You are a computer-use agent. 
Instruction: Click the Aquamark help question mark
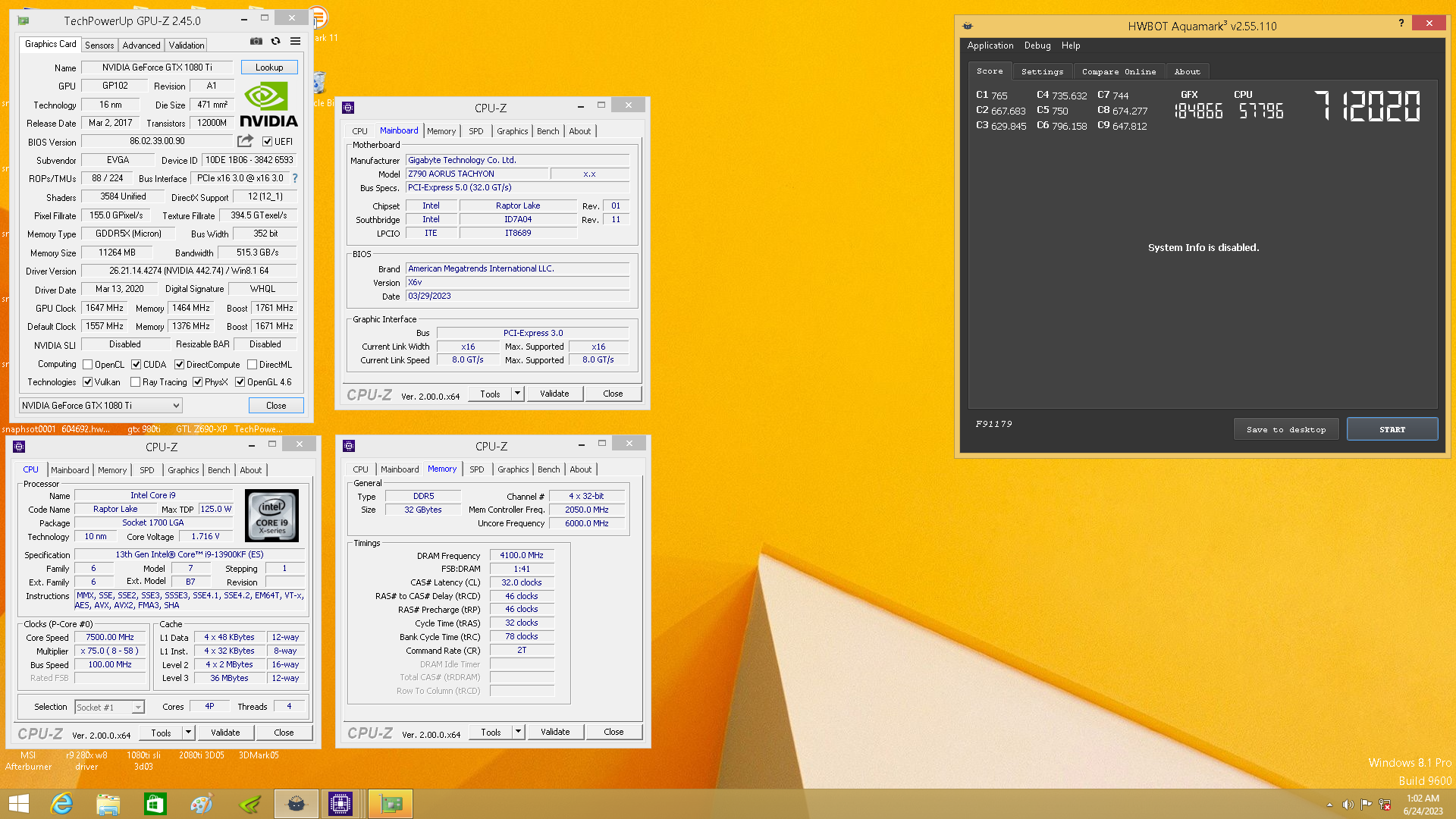click(x=1401, y=24)
